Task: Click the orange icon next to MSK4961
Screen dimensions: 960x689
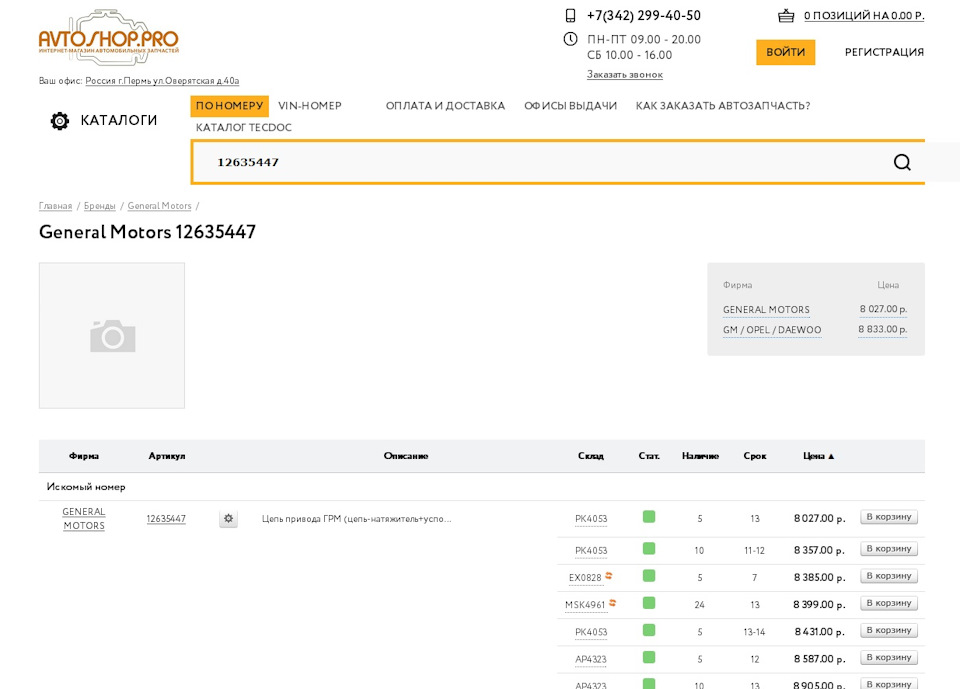Action: click(x=612, y=603)
